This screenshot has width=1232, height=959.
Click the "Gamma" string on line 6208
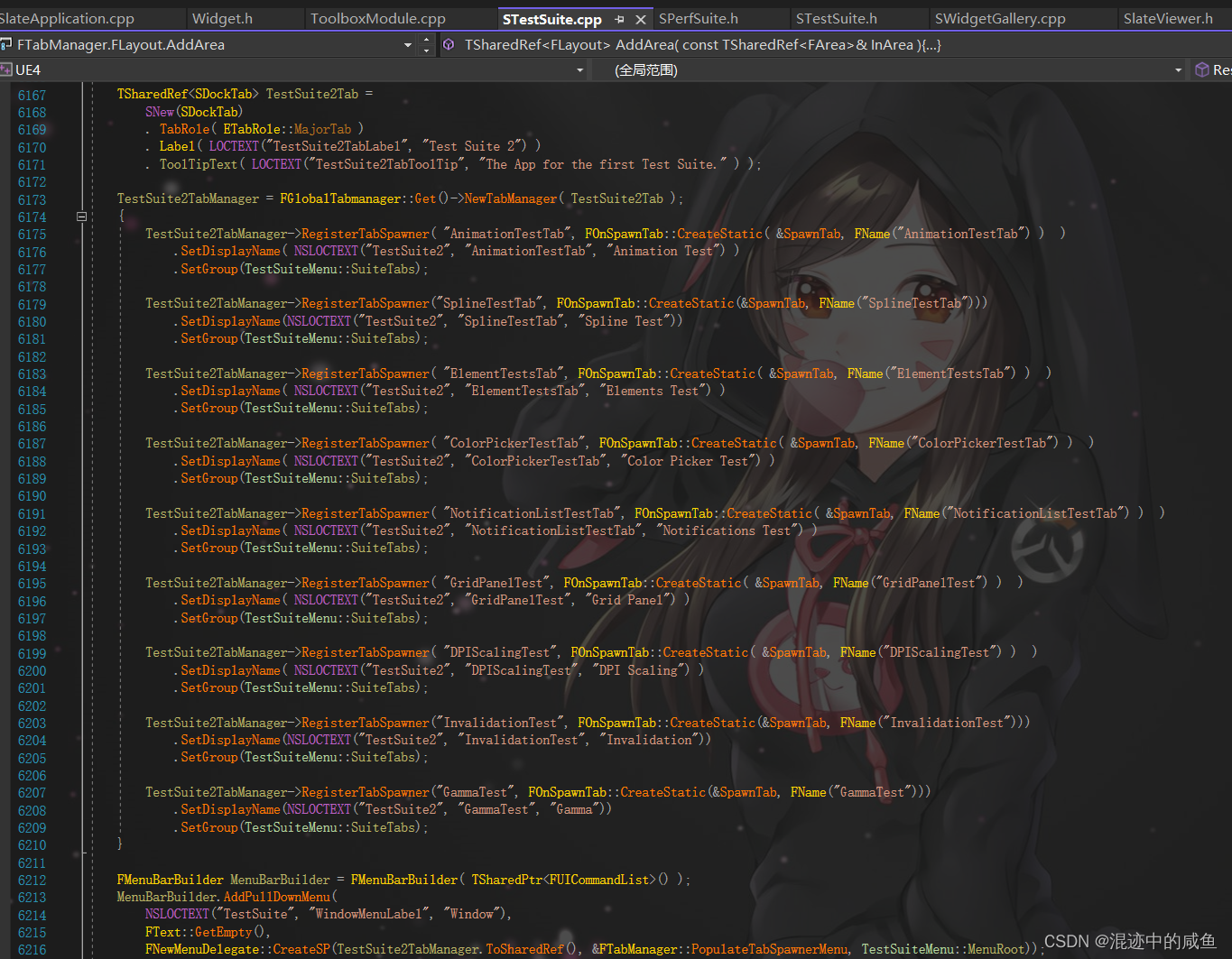click(574, 809)
